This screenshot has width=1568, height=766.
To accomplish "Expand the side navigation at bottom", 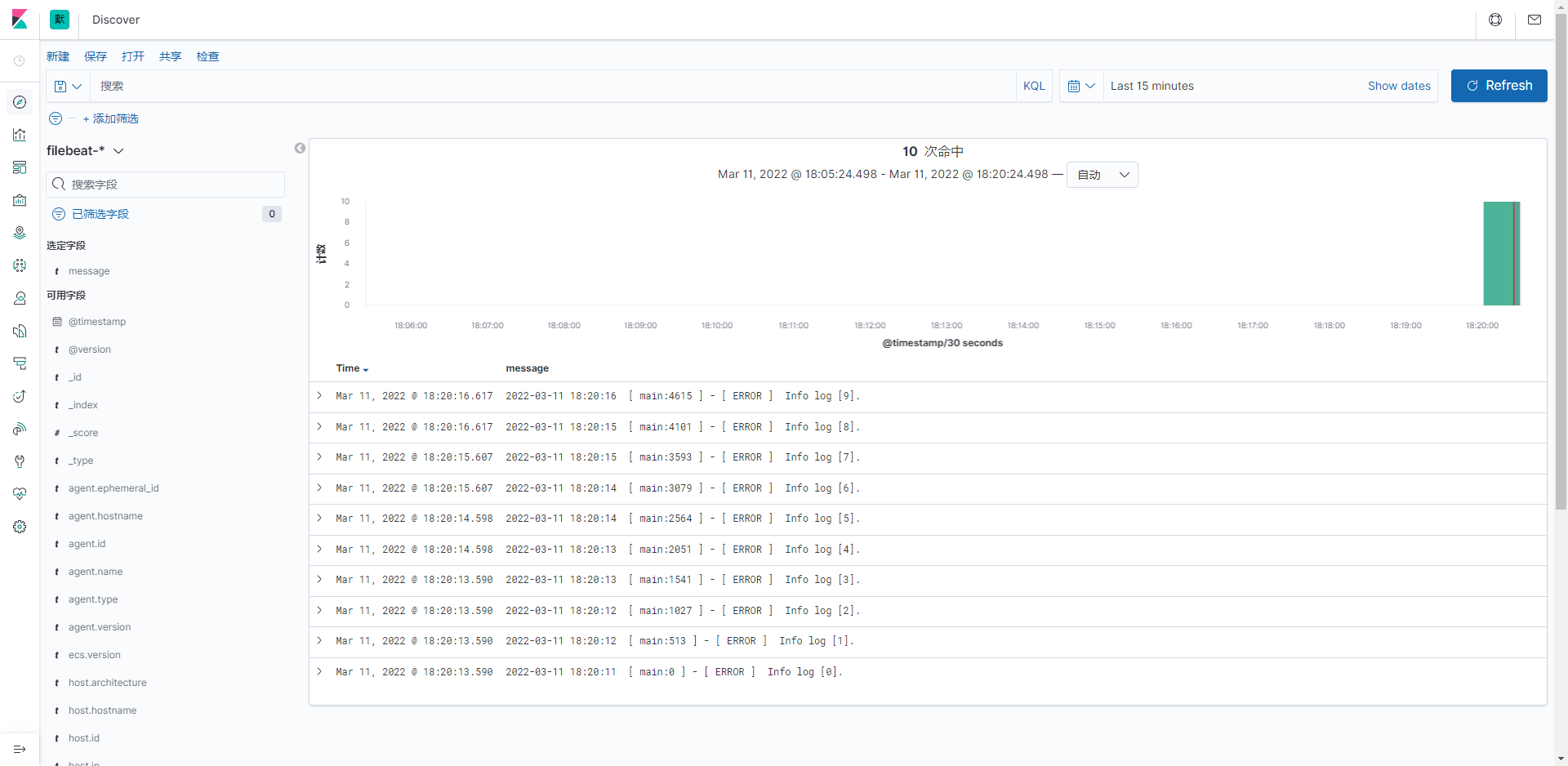I will 20,749.
